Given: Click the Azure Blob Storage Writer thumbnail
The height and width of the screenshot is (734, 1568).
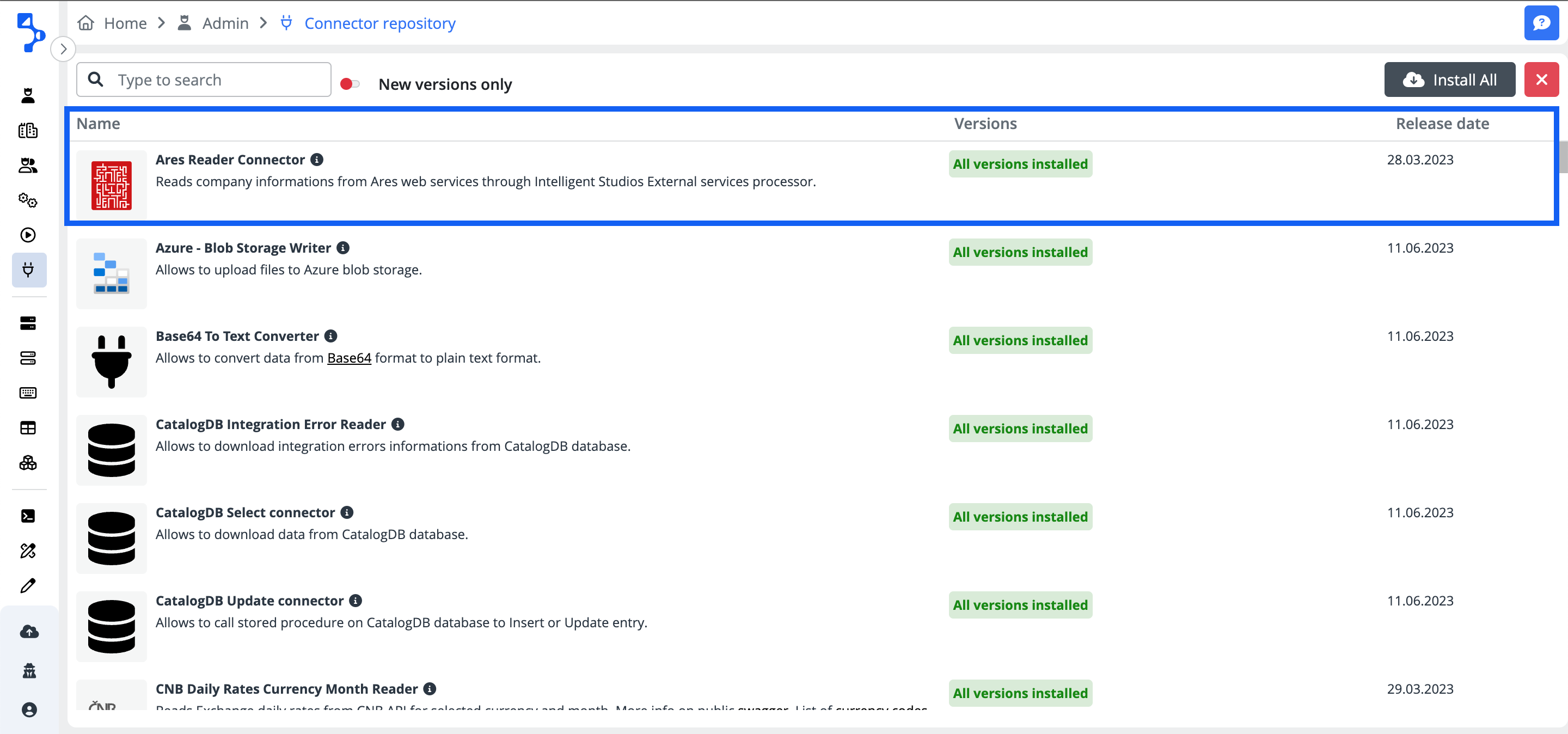Looking at the screenshot, I should (112, 273).
